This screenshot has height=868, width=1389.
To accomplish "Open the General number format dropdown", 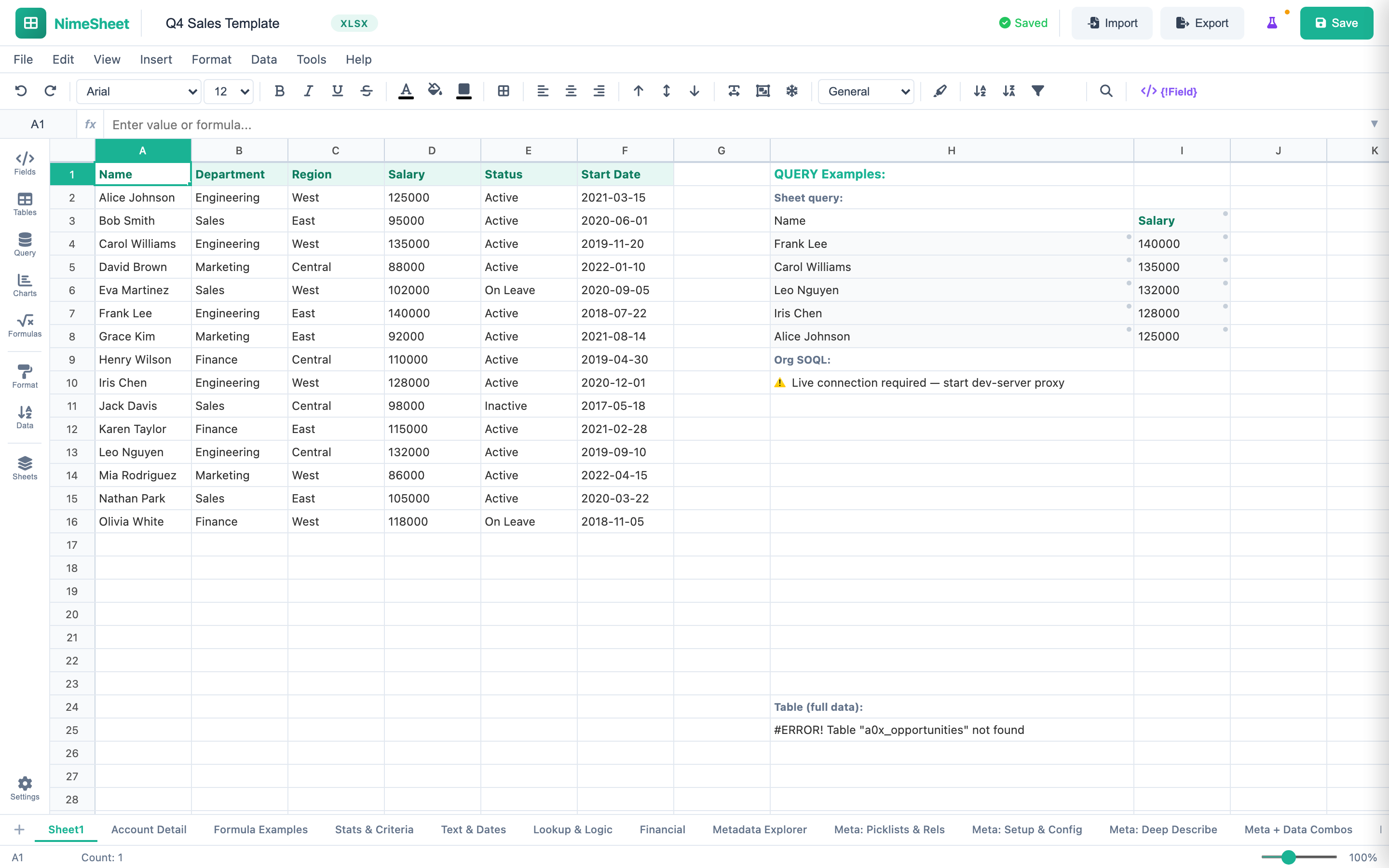I will coord(866,91).
